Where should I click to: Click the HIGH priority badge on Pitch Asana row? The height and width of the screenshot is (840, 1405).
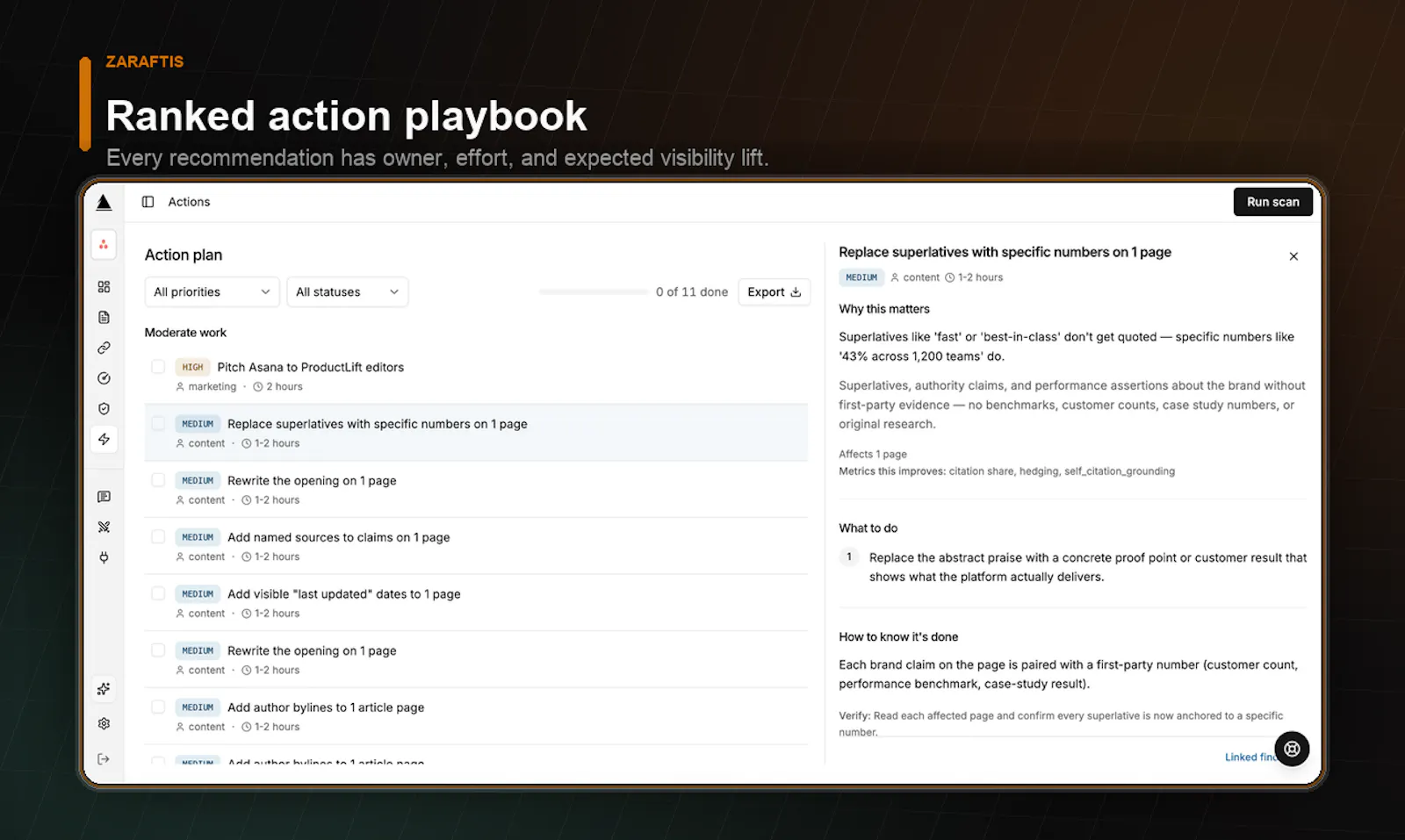point(192,367)
